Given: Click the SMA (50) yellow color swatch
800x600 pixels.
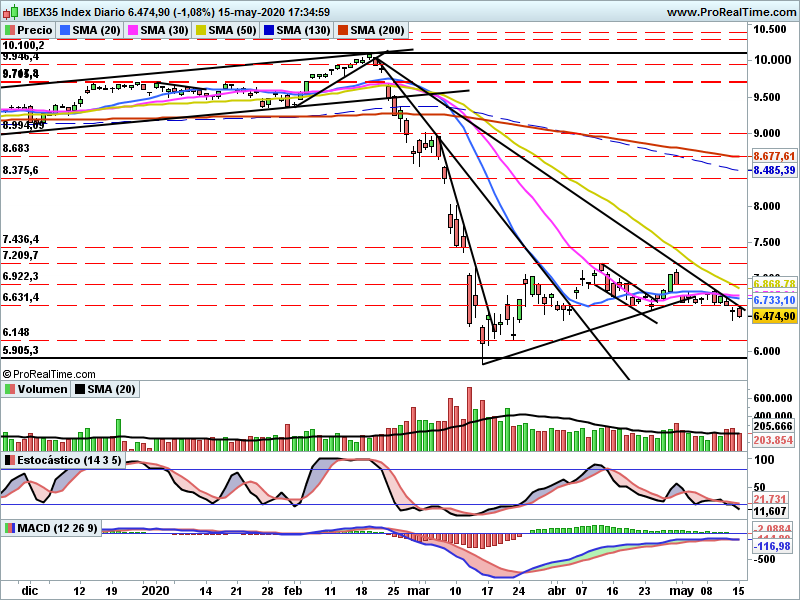Looking at the screenshot, I should pyautogui.click(x=201, y=31).
